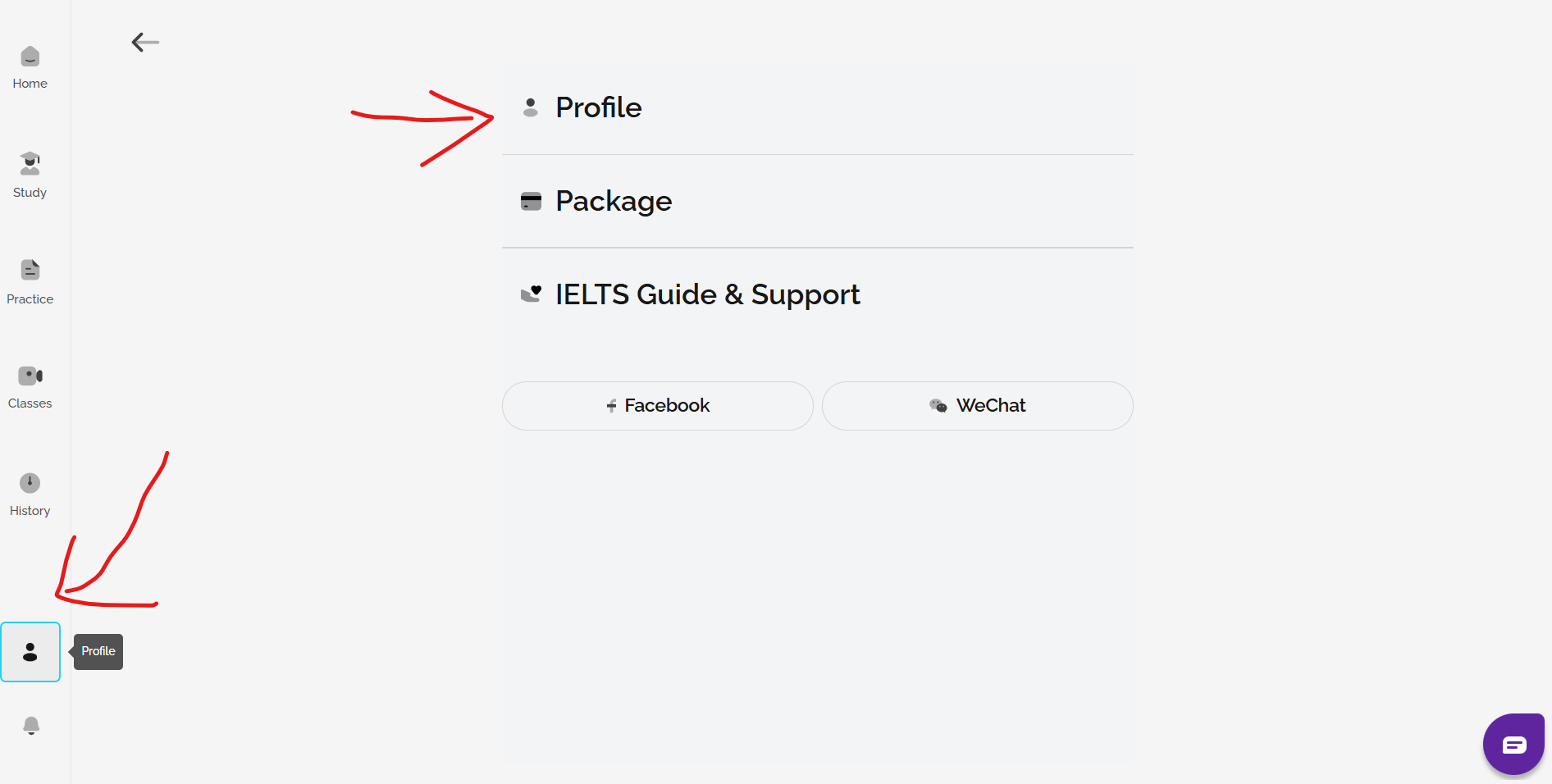Image resolution: width=1552 pixels, height=784 pixels.
Task: Click the Classes label in sidebar
Action: [30, 403]
